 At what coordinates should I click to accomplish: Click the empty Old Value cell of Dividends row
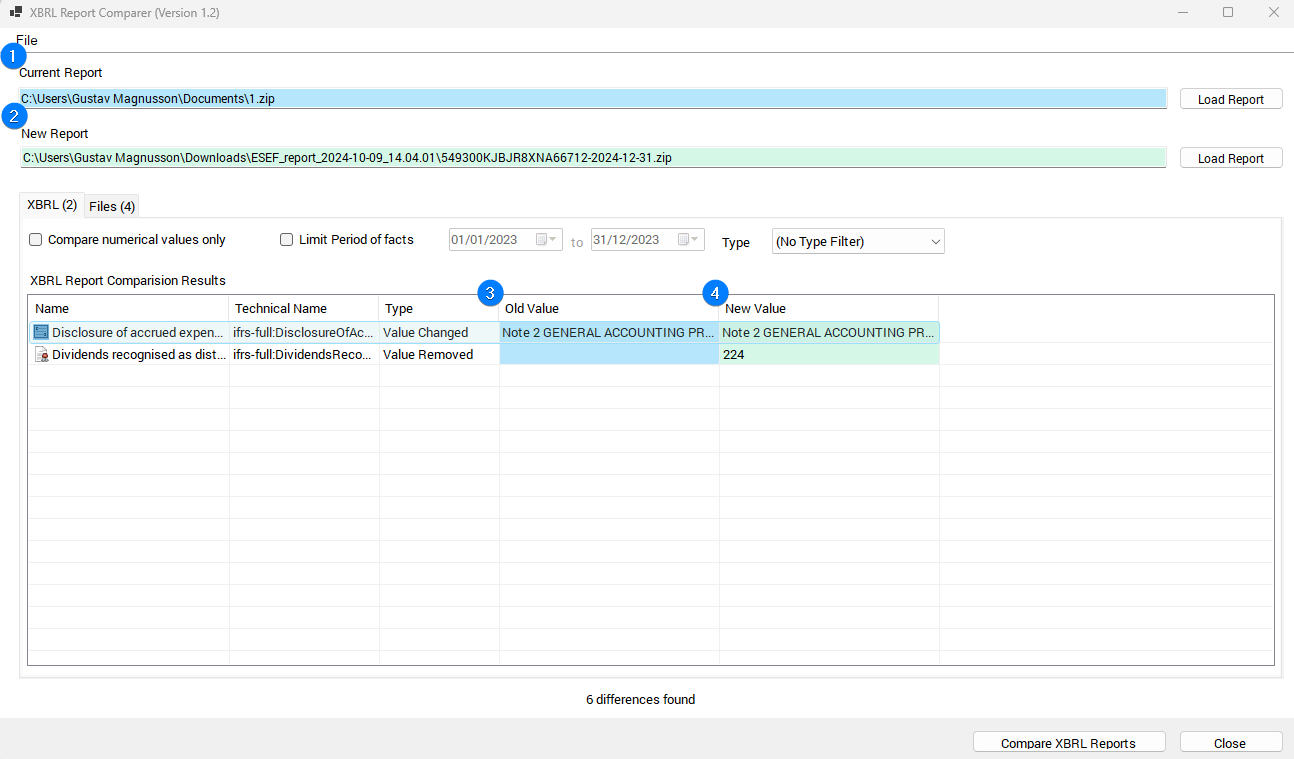[609, 355]
